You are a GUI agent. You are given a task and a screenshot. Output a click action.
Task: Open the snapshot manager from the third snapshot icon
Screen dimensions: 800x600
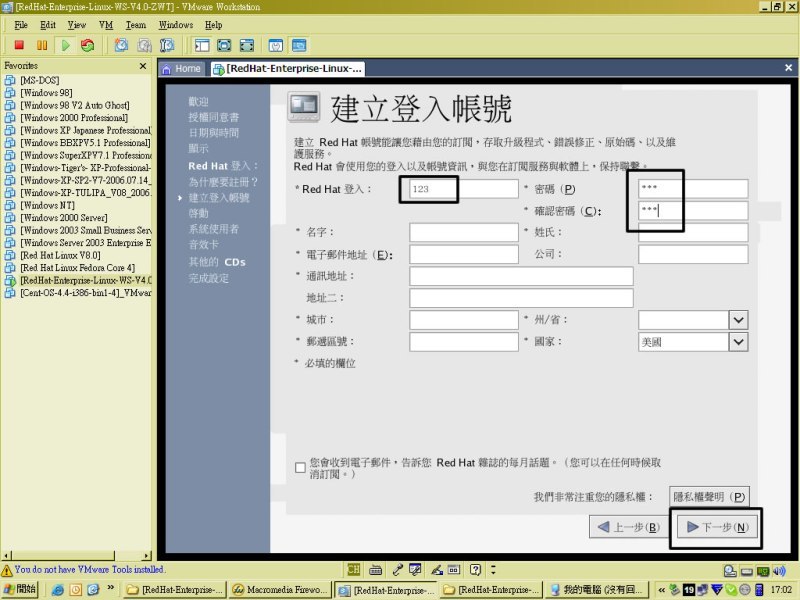tap(167, 45)
